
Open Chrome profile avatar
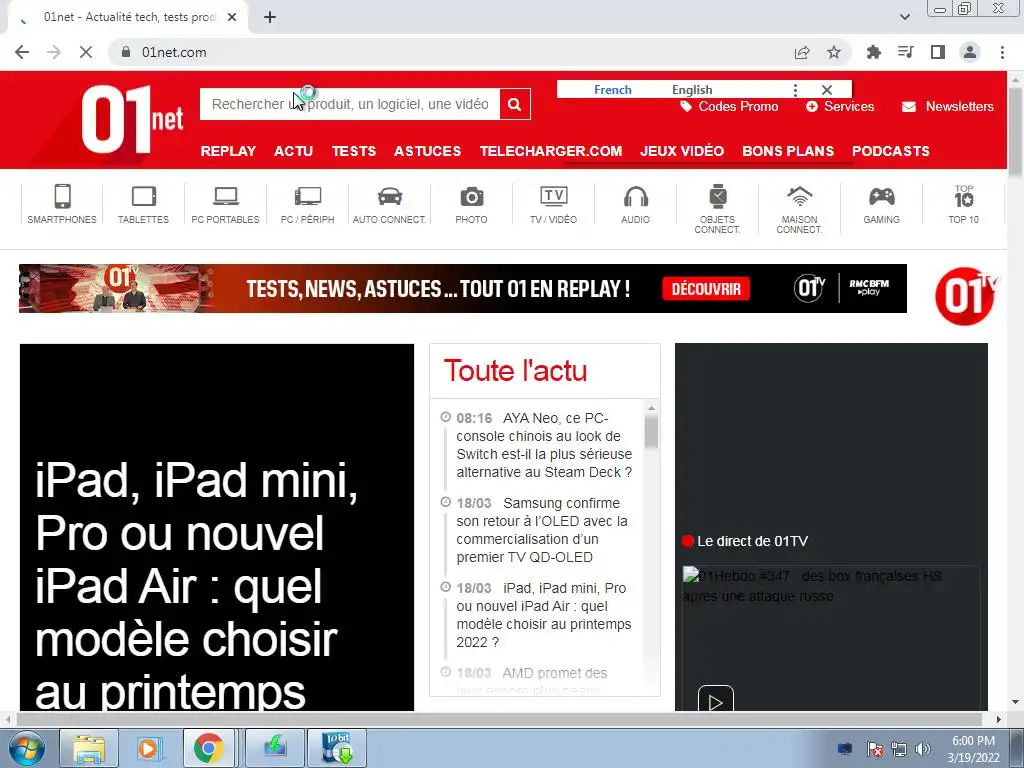click(970, 52)
